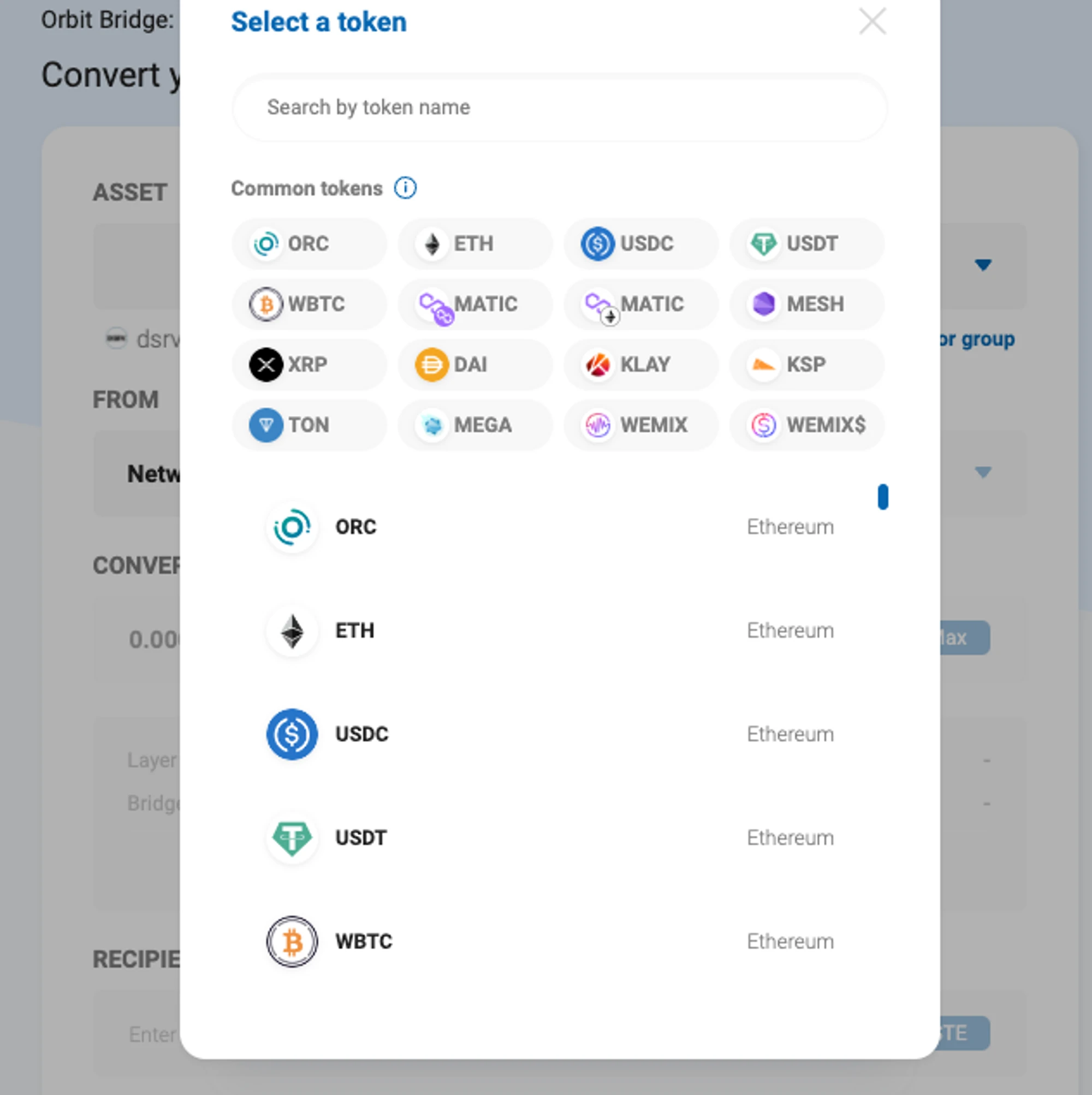The height and width of the screenshot is (1095, 1092).
Task: Toggle MESH token selection
Action: [x=805, y=303]
